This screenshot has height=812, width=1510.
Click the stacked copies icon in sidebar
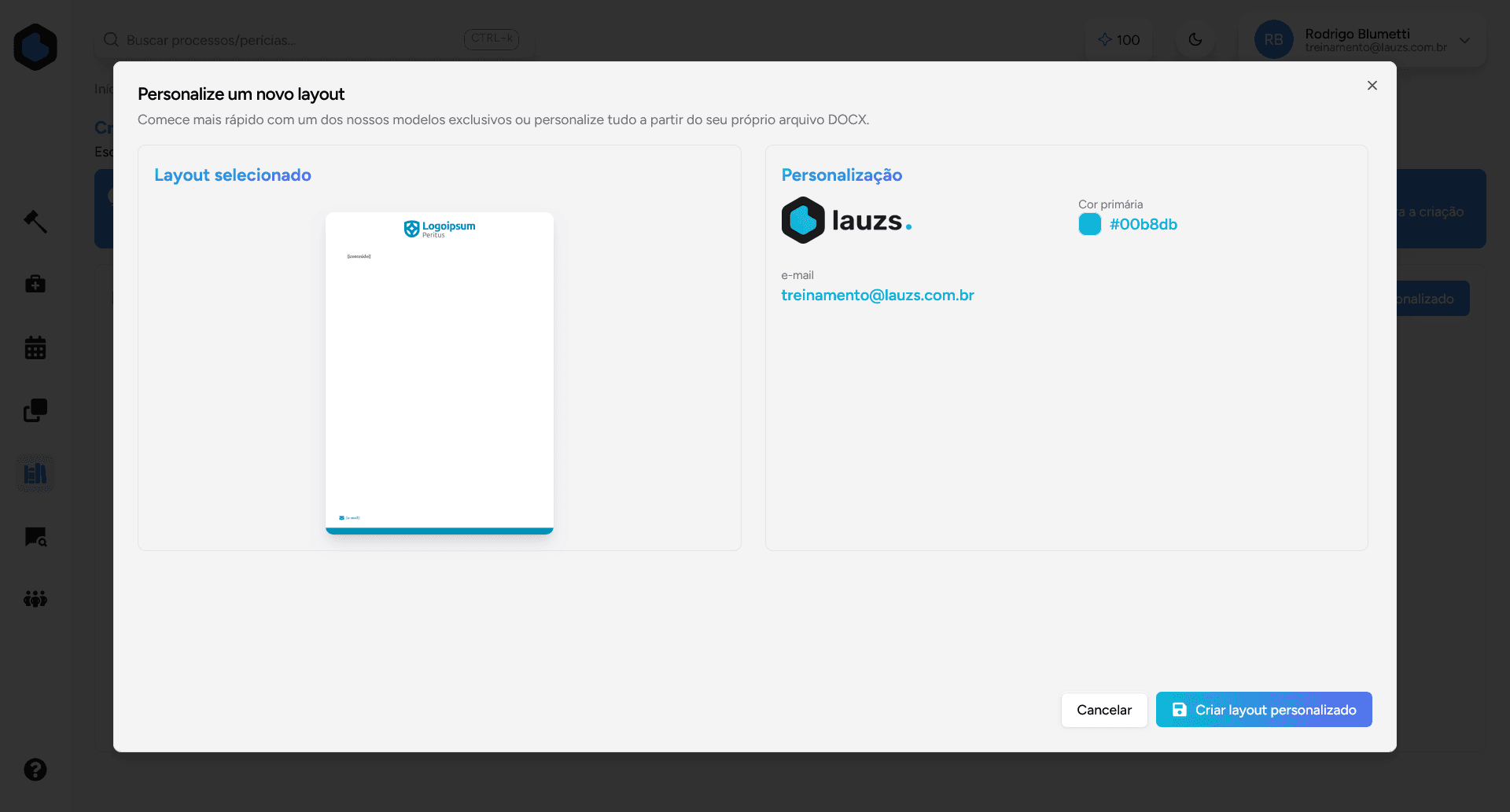[35, 410]
